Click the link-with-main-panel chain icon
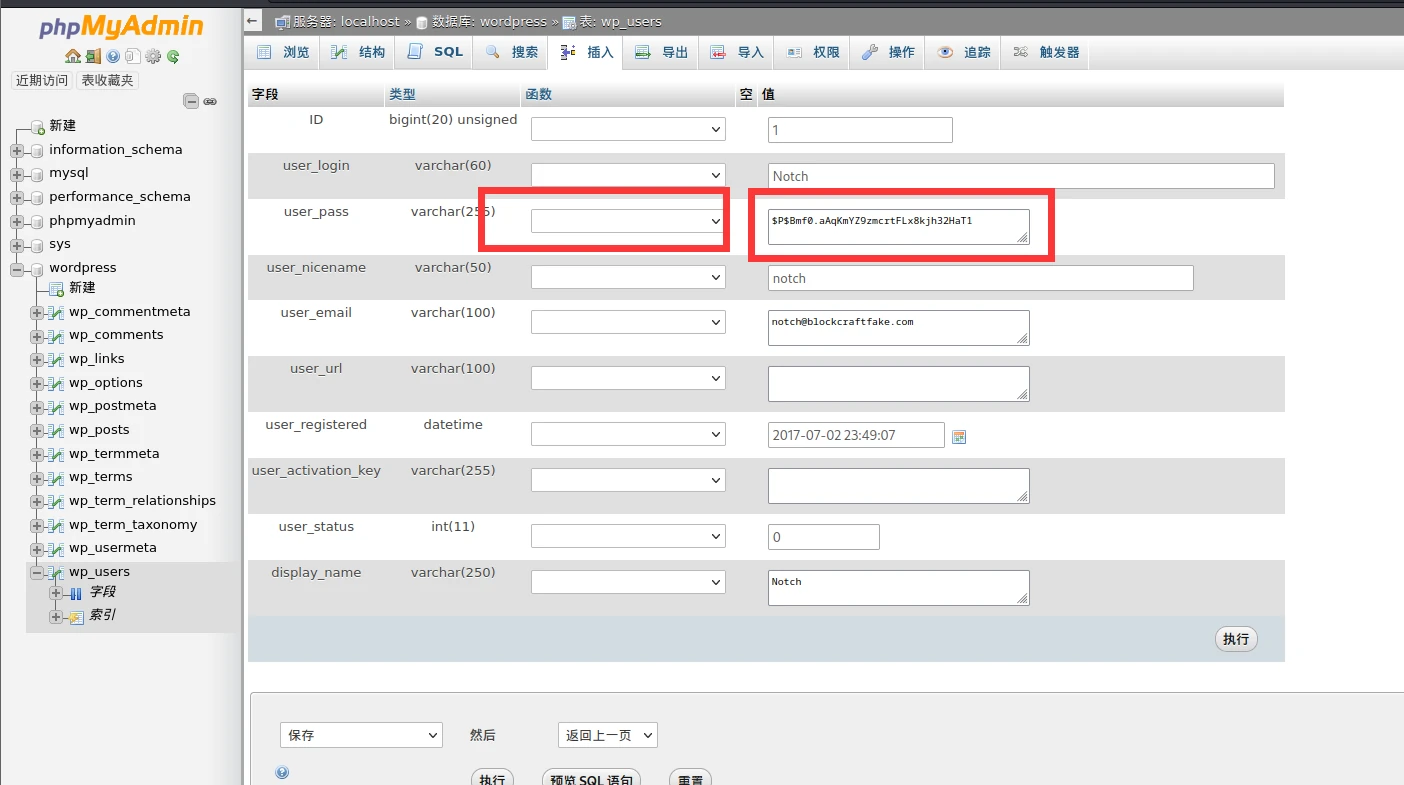The image size is (1404, 785). [x=210, y=101]
